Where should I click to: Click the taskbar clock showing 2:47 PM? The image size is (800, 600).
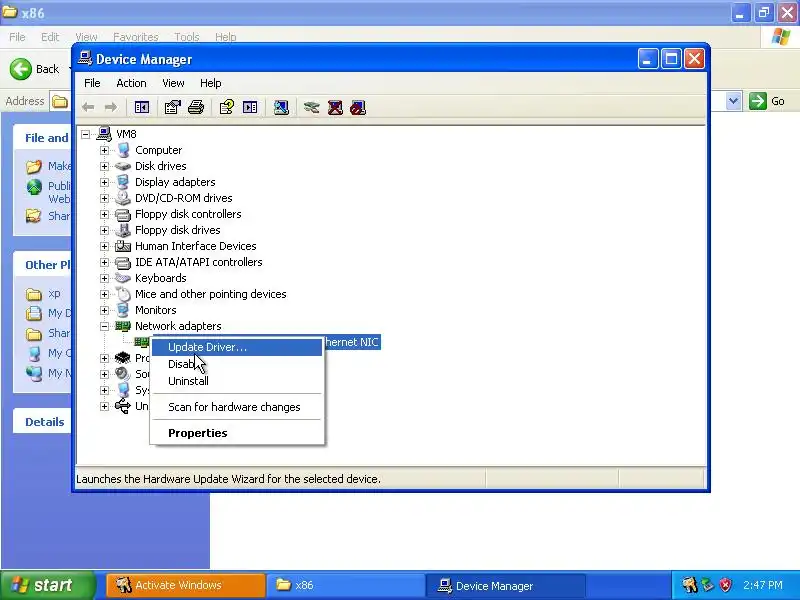tap(762, 585)
